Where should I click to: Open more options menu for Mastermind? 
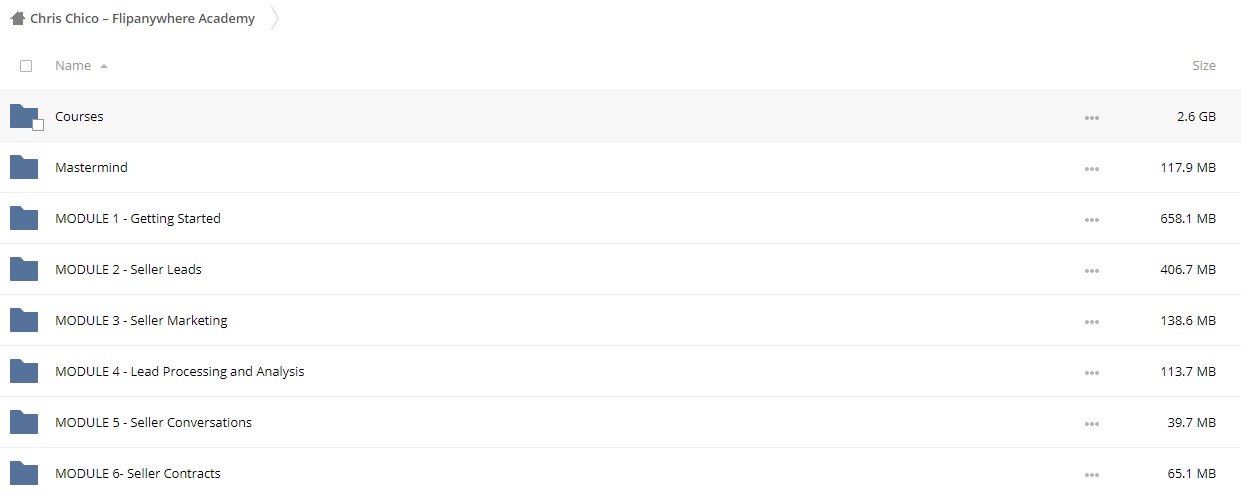(x=1091, y=169)
